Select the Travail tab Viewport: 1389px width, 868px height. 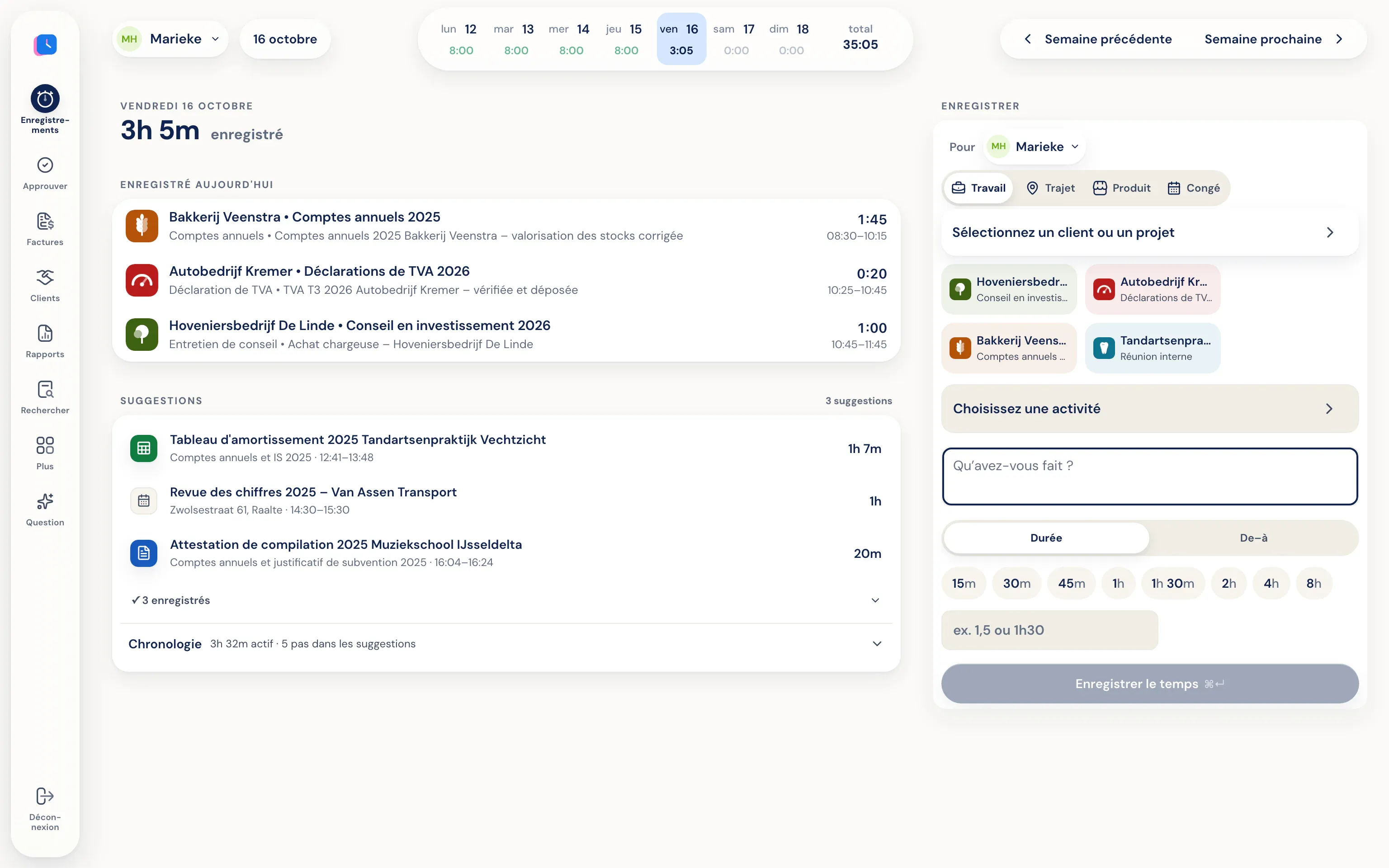(x=978, y=189)
